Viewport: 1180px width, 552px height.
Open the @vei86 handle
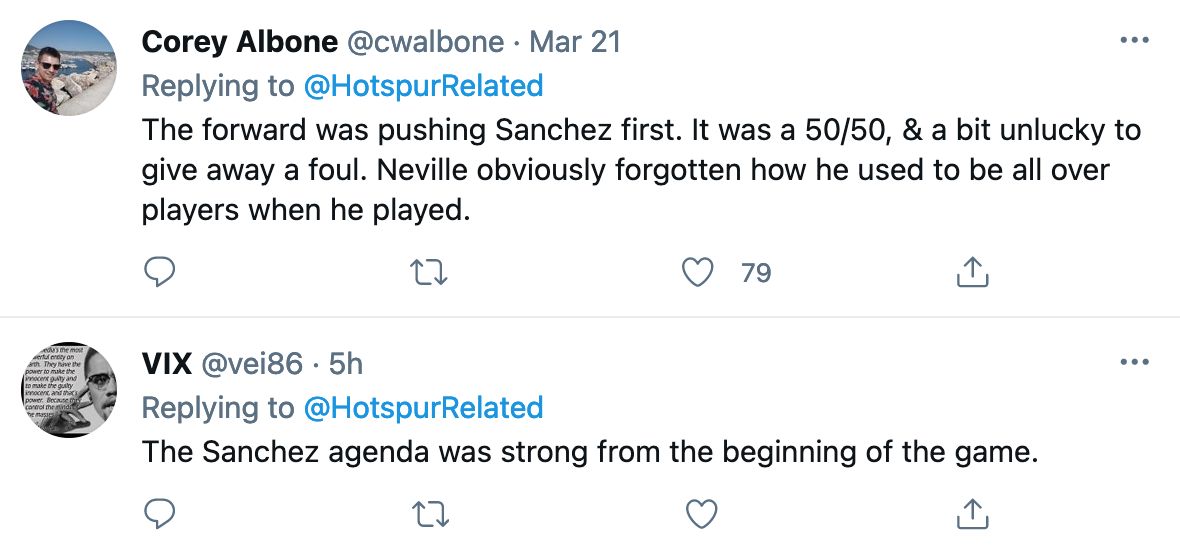coord(252,363)
